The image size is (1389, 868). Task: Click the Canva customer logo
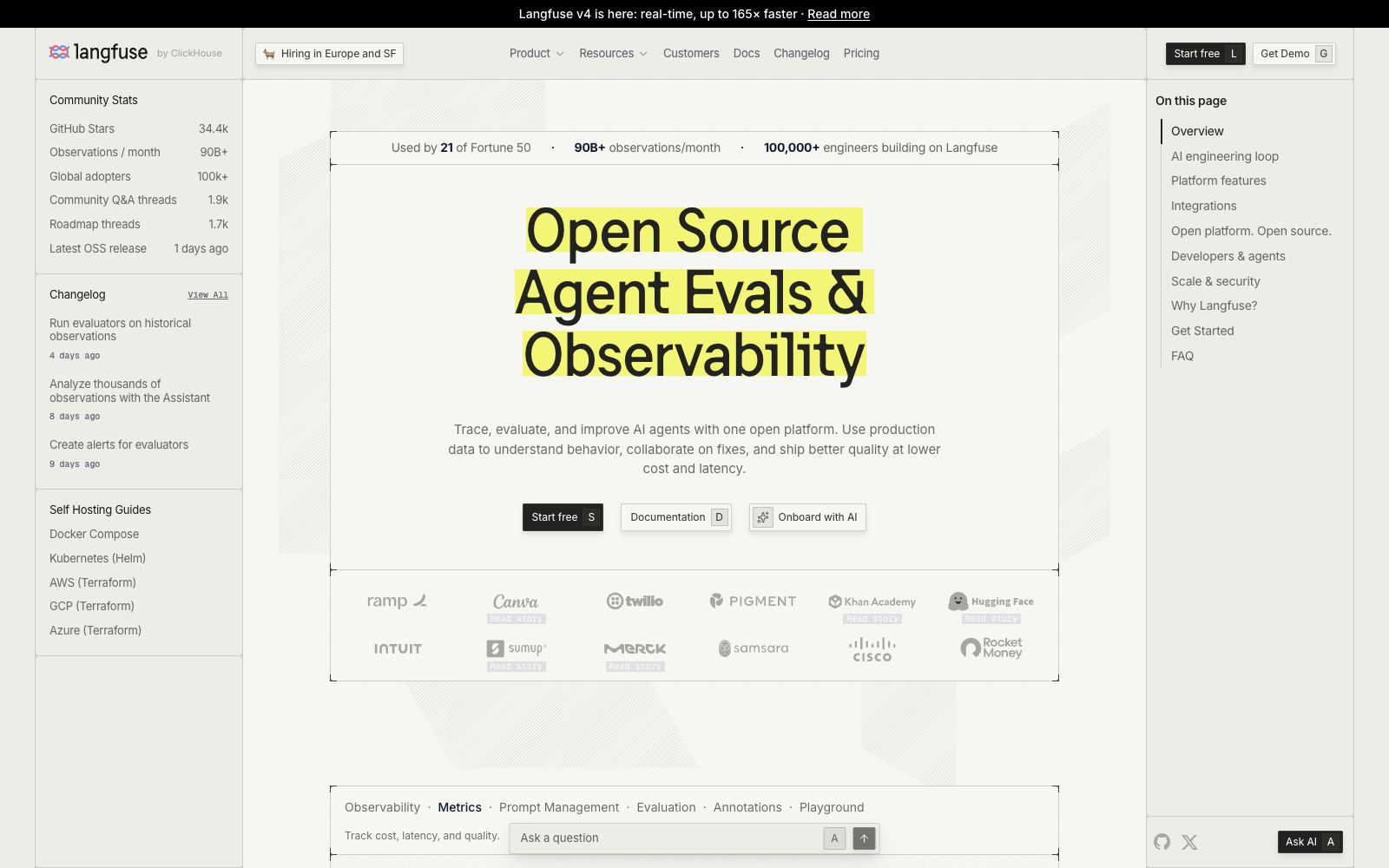516,601
